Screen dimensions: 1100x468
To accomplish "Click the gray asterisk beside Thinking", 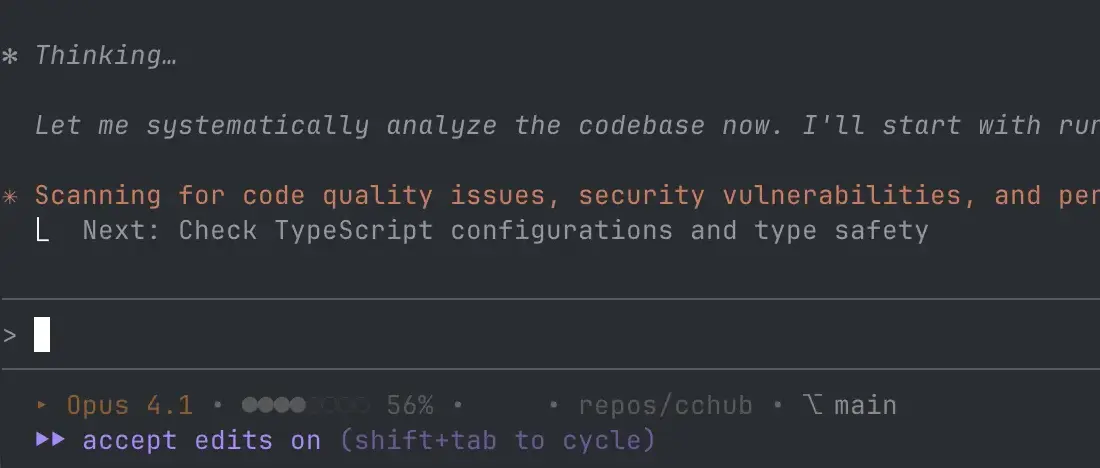I will pyautogui.click(x=9, y=56).
